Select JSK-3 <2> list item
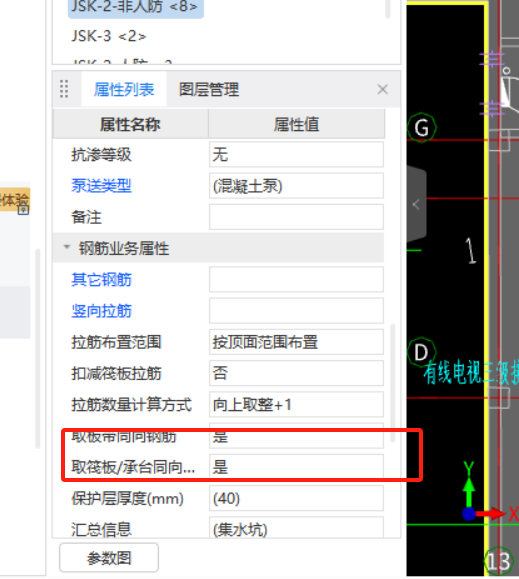The width and height of the screenshot is (519, 579). coord(109,36)
